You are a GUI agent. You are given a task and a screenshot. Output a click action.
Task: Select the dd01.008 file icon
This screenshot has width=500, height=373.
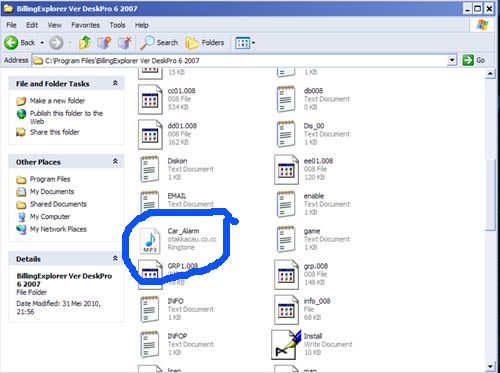click(x=150, y=134)
